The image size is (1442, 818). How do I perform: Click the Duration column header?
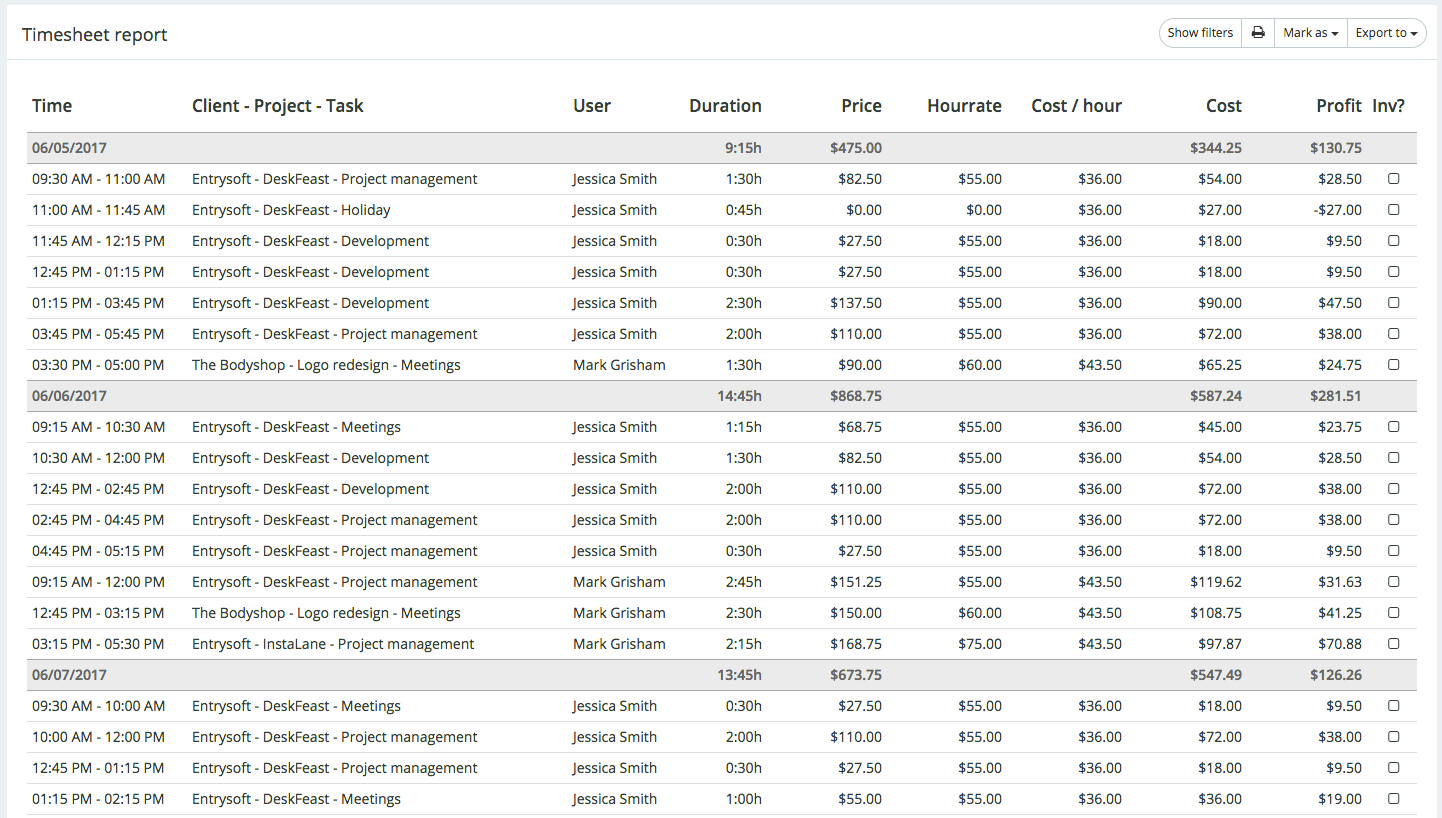(725, 106)
